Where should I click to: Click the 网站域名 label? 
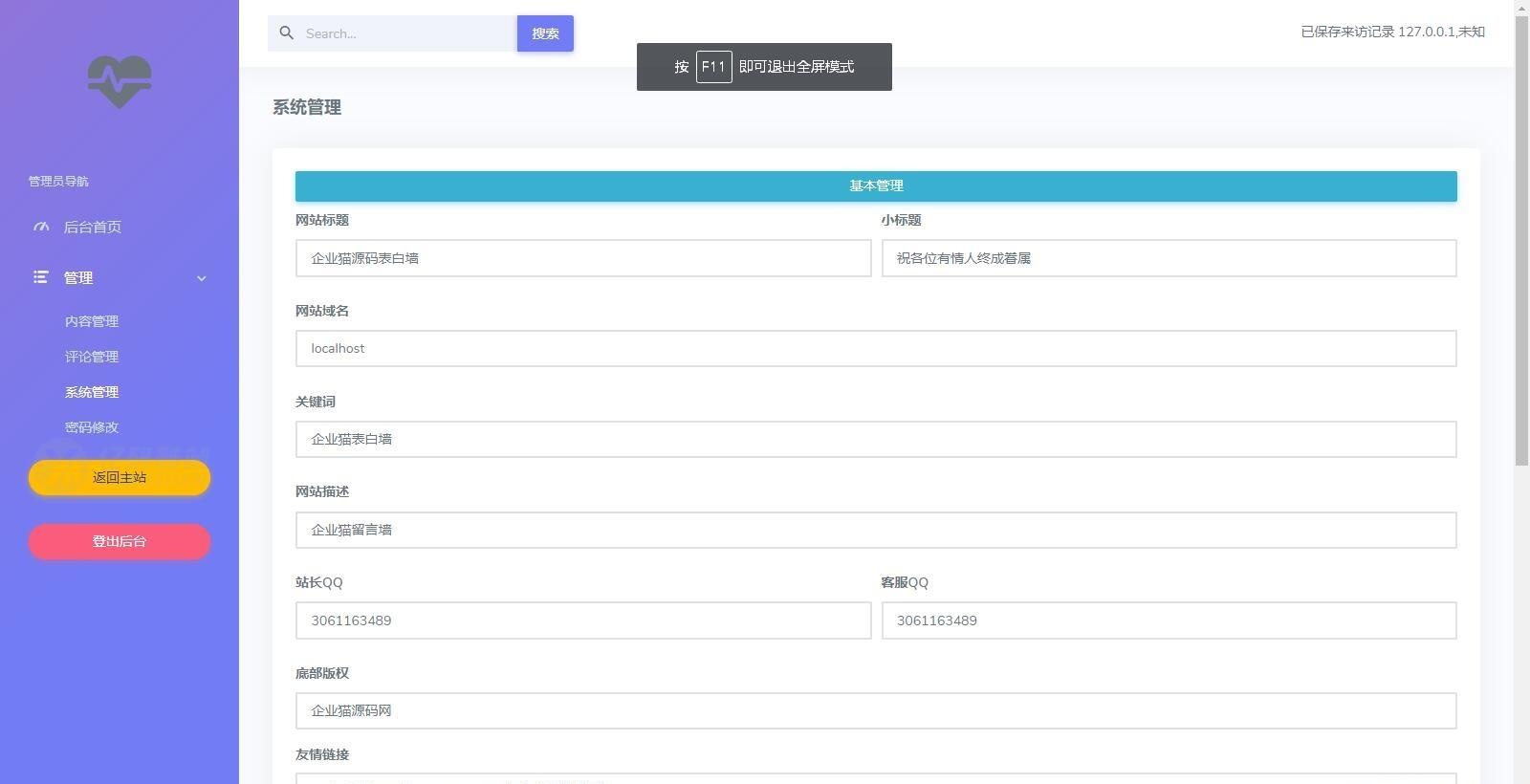pos(322,311)
